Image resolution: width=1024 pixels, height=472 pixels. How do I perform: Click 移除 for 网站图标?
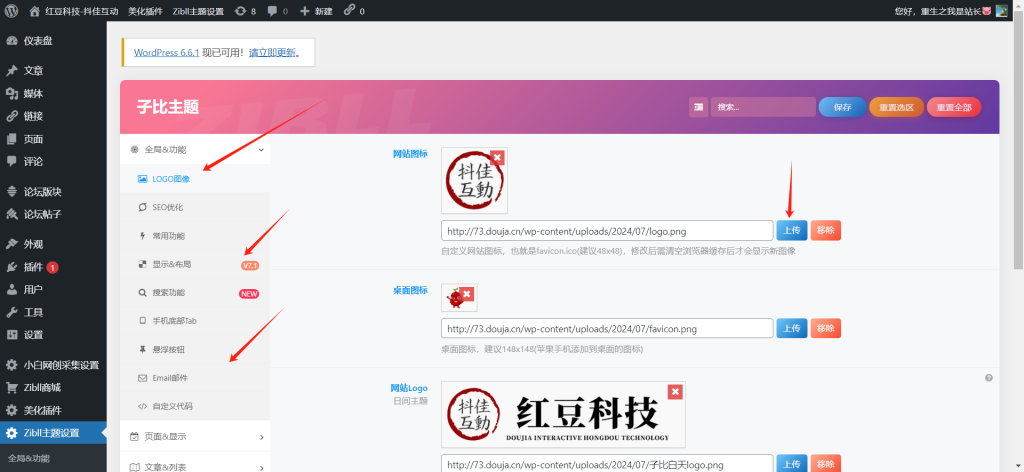[825, 230]
